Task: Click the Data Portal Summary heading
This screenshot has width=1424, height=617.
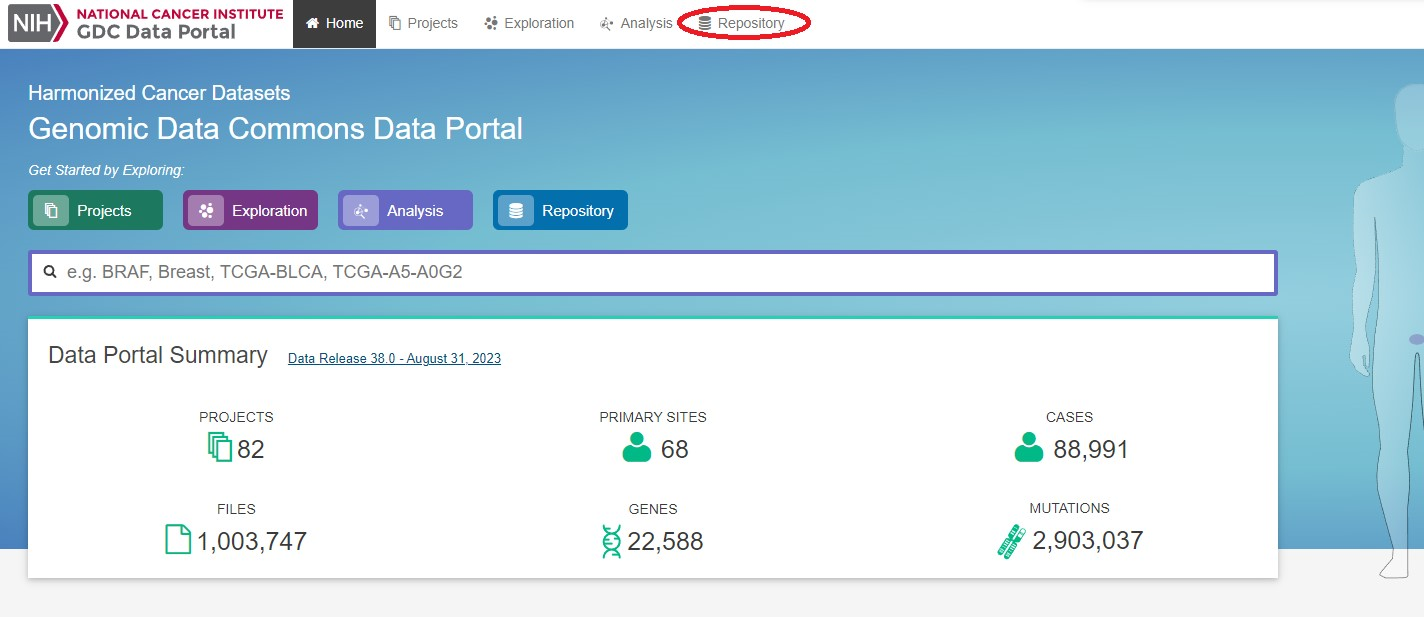Action: pos(158,355)
